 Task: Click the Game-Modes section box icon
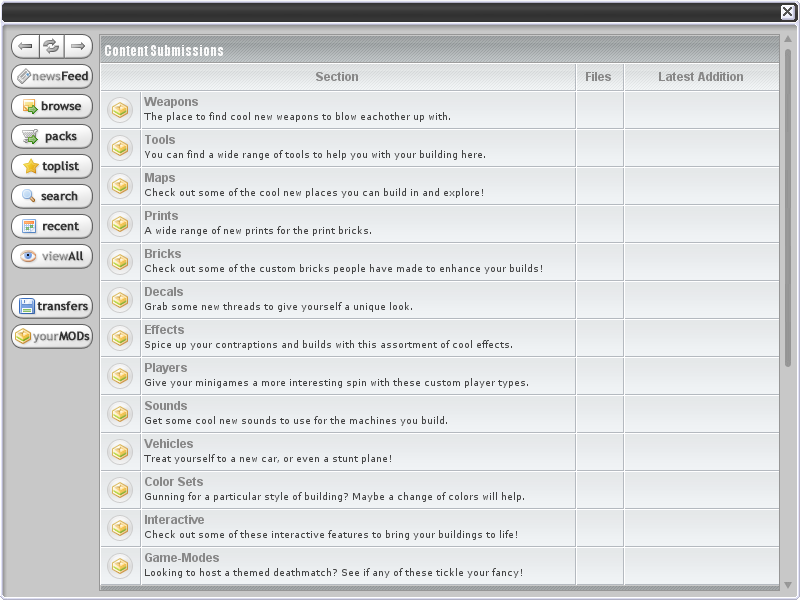pyautogui.click(x=120, y=566)
